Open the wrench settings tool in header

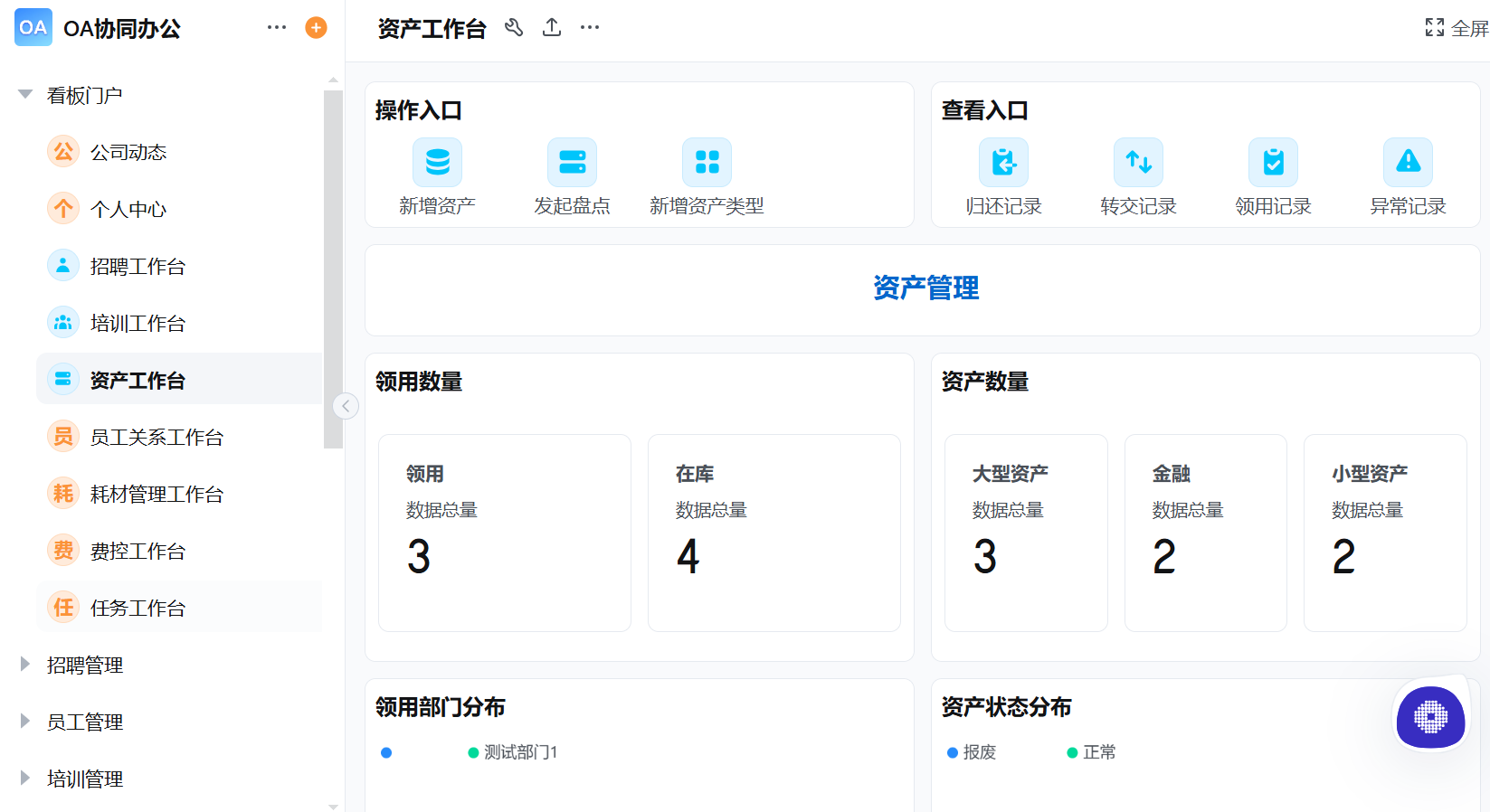point(514,27)
